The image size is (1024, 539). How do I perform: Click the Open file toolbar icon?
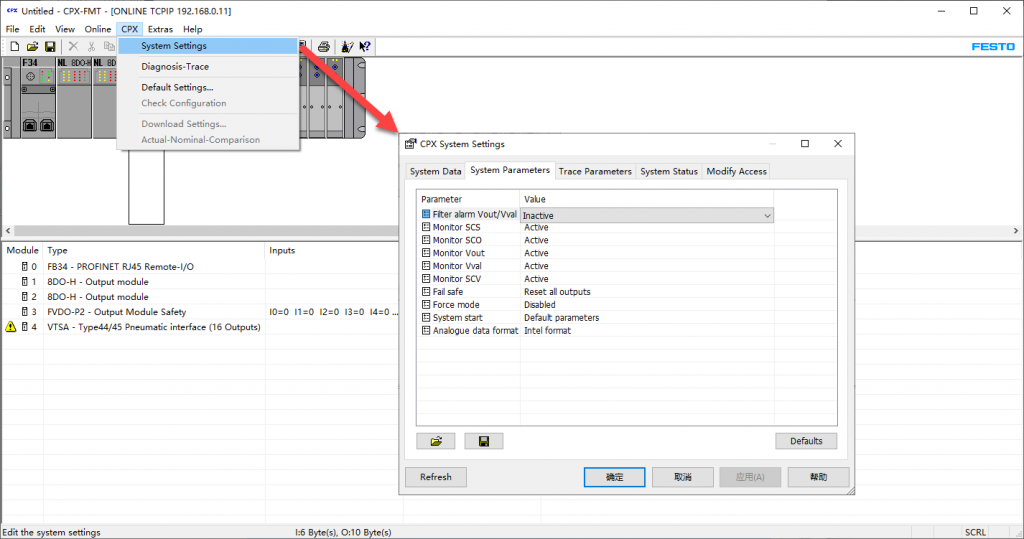pos(32,46)
